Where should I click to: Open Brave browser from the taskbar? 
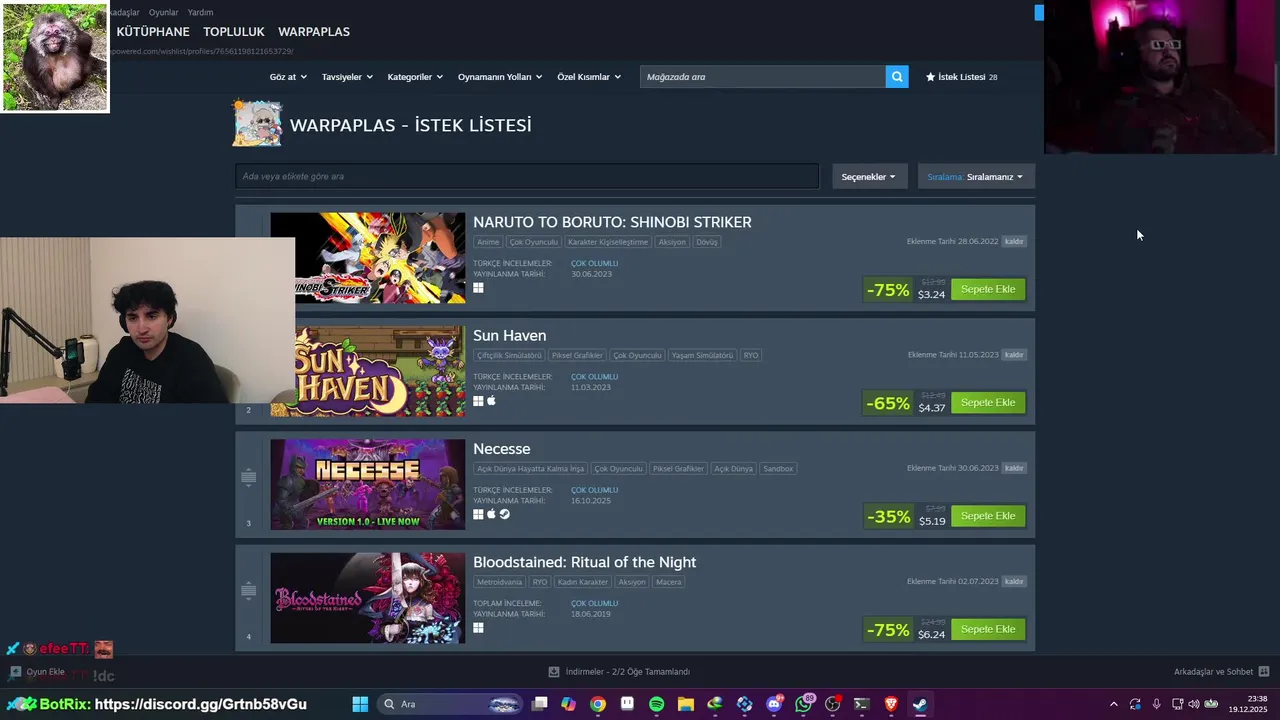(891, 704)
